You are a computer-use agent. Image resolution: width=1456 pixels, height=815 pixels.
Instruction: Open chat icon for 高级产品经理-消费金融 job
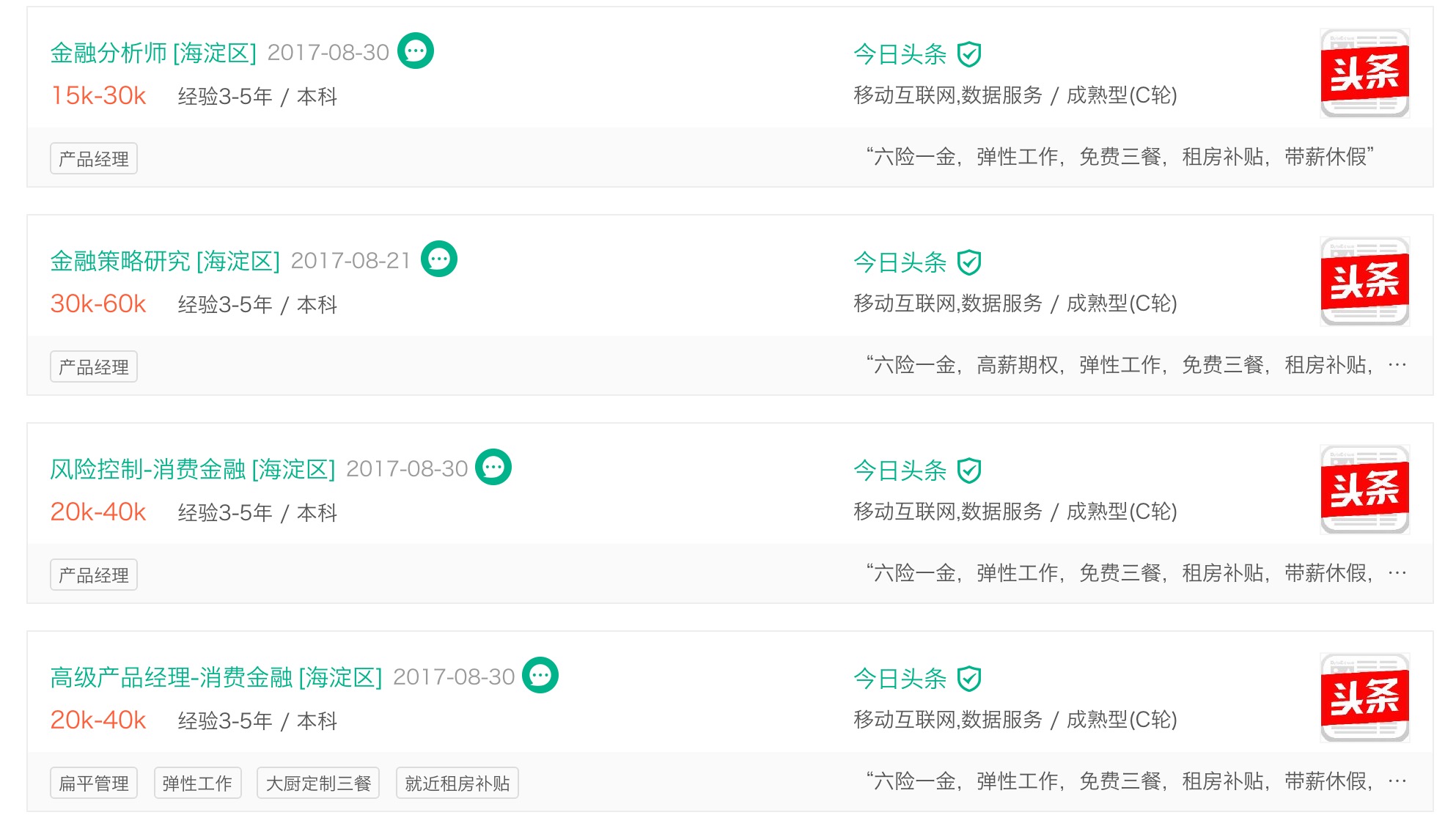click(540, 676)
